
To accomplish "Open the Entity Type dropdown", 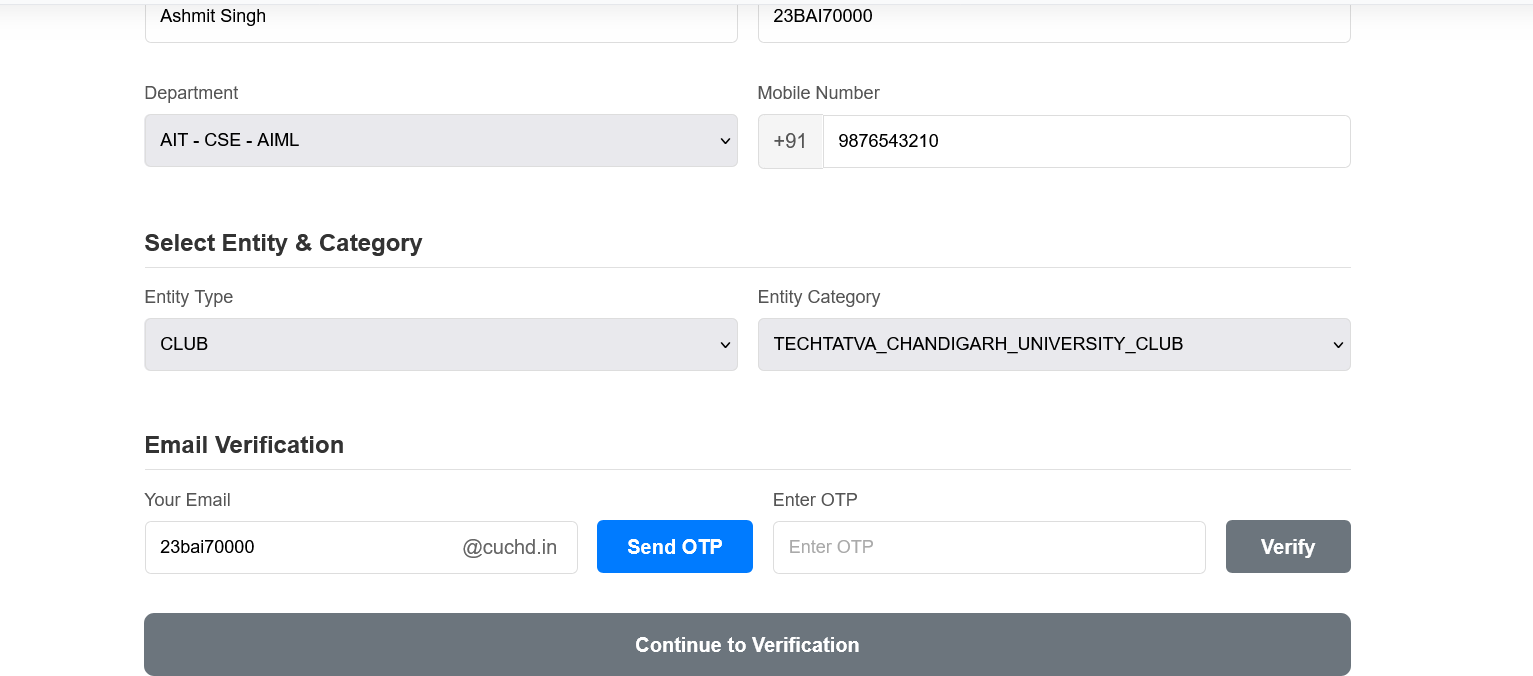I will 440,344.
